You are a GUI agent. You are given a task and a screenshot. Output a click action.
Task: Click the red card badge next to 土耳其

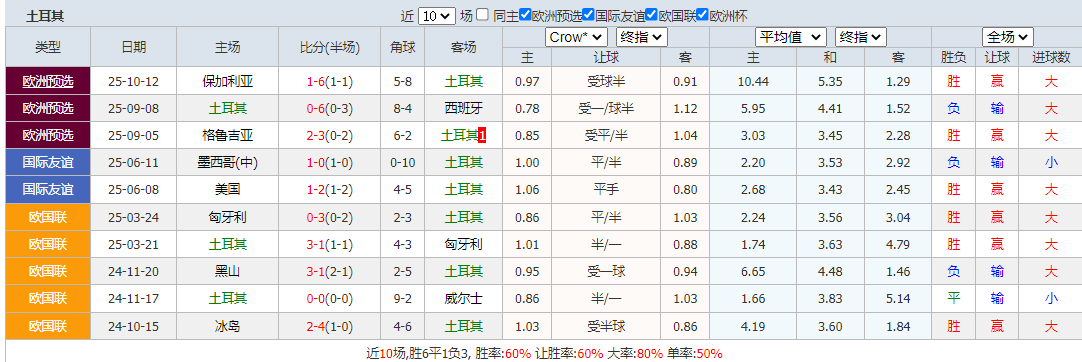coord(482,136)
